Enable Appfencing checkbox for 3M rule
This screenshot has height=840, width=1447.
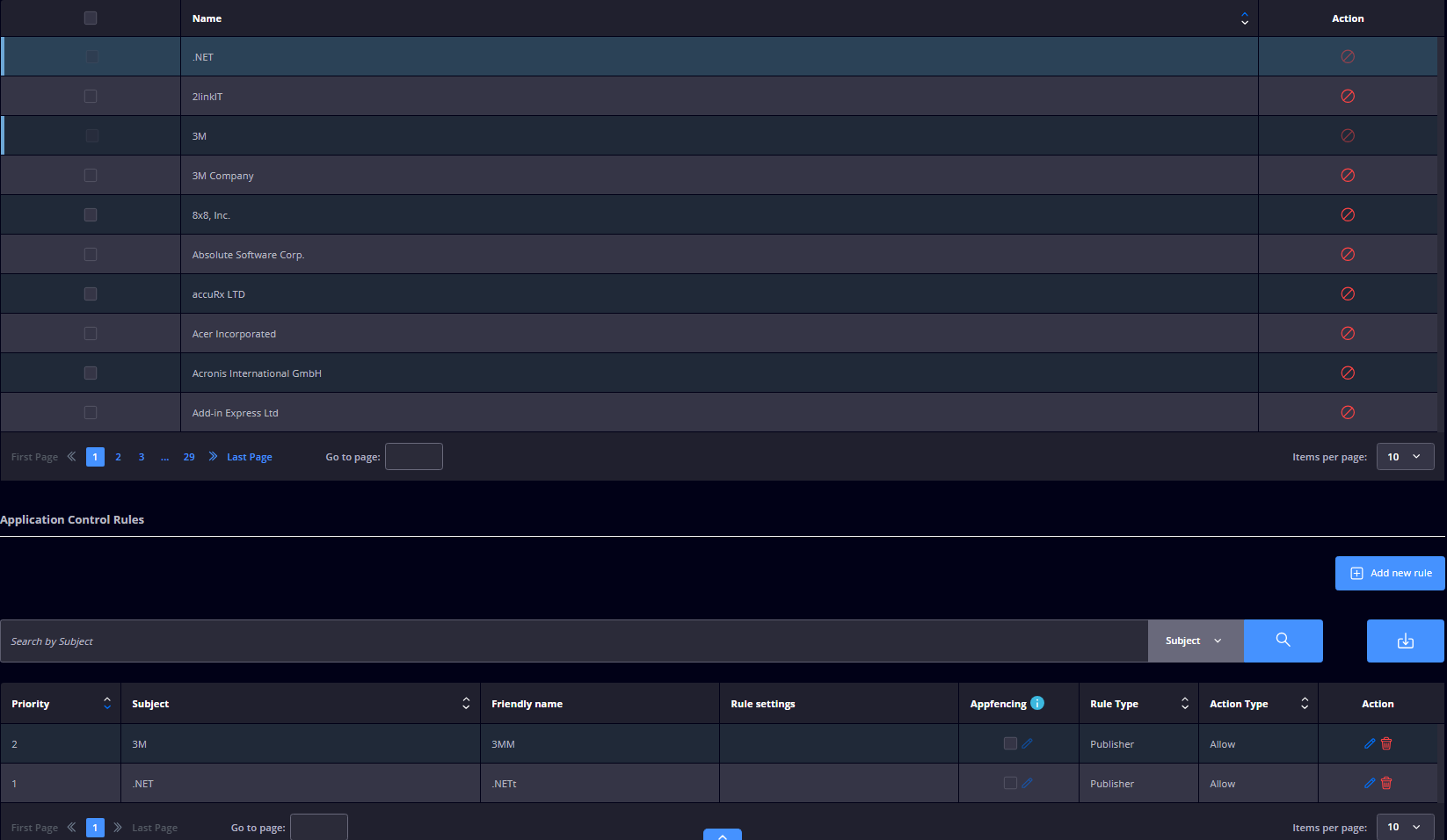[1010, 743]
